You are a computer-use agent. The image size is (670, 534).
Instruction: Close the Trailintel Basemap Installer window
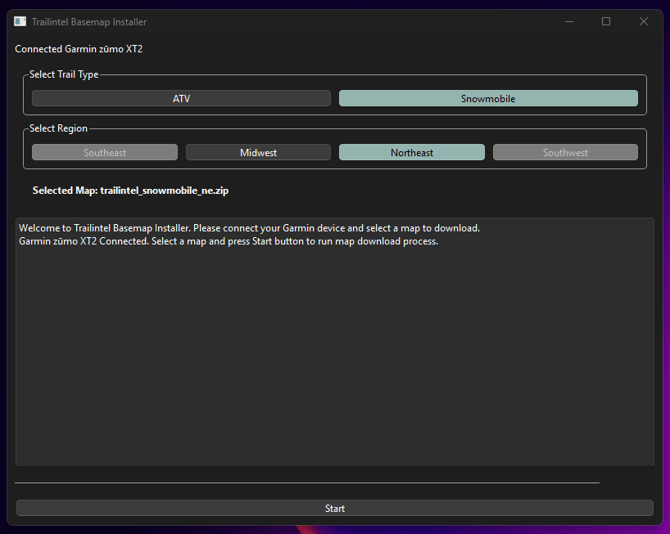(x=643, y=21)
